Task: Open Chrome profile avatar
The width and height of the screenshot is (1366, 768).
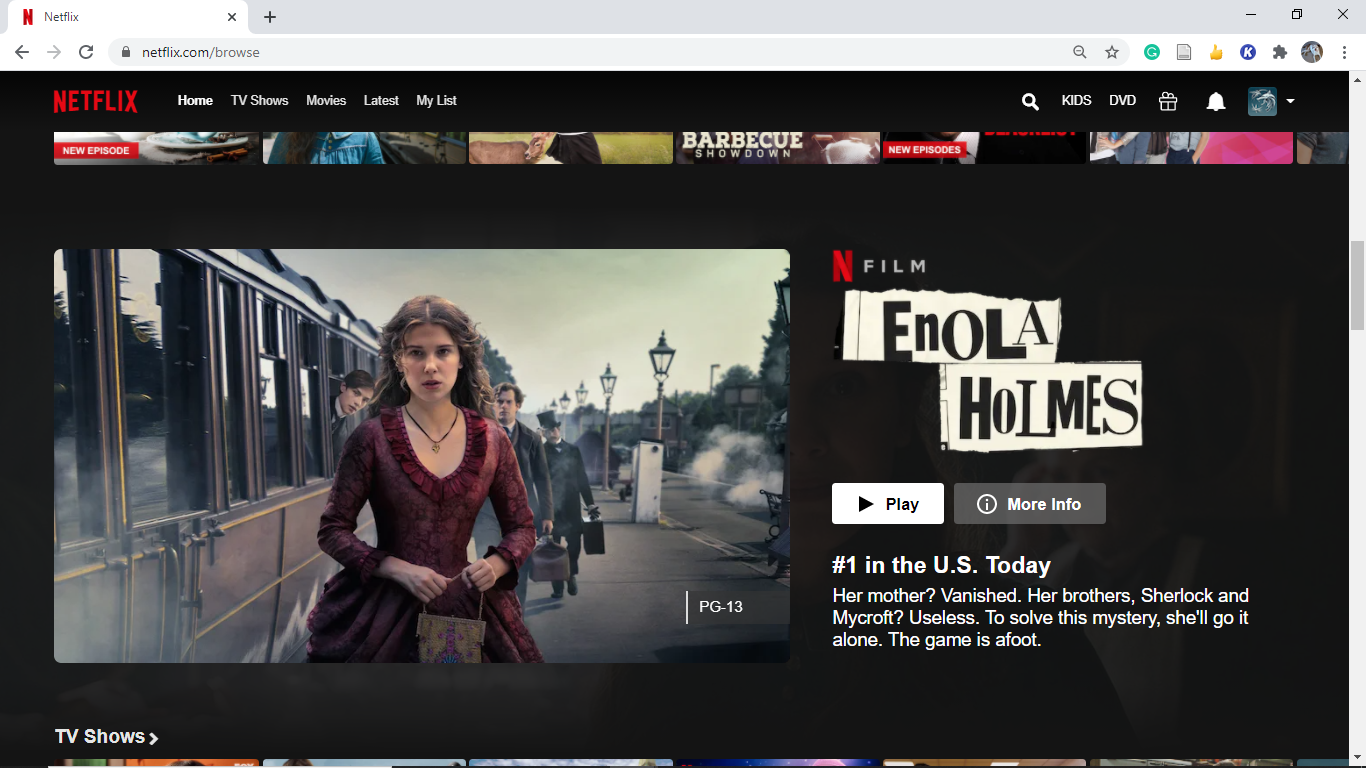Action: click(x=1312, y=52)
